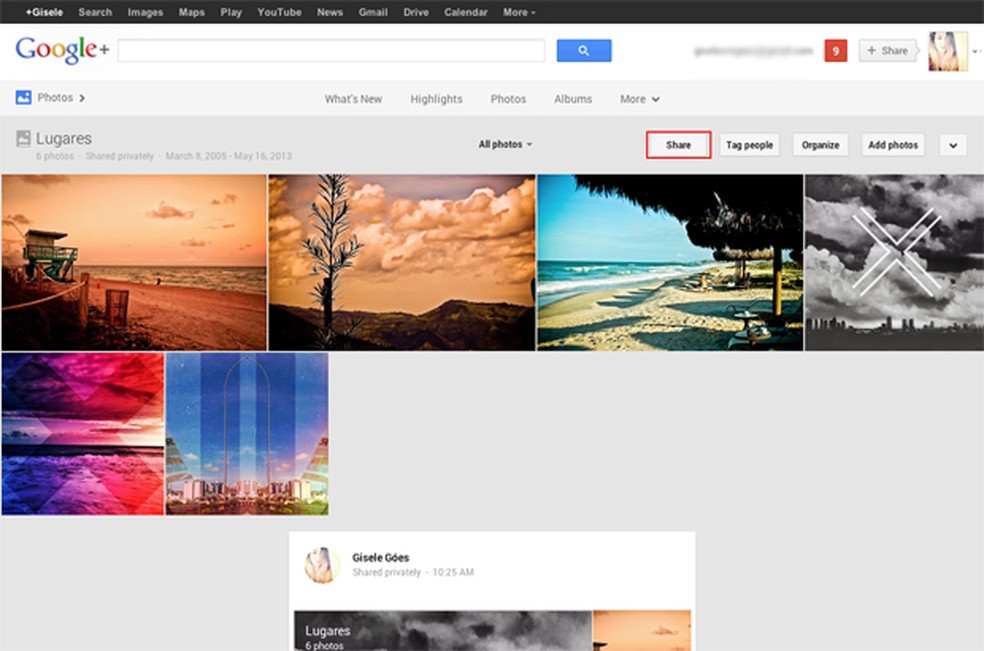The width and height of the screenshot is (984, 651).
Task: Open YouTube in the top bar
Action: tap(279, 12)
